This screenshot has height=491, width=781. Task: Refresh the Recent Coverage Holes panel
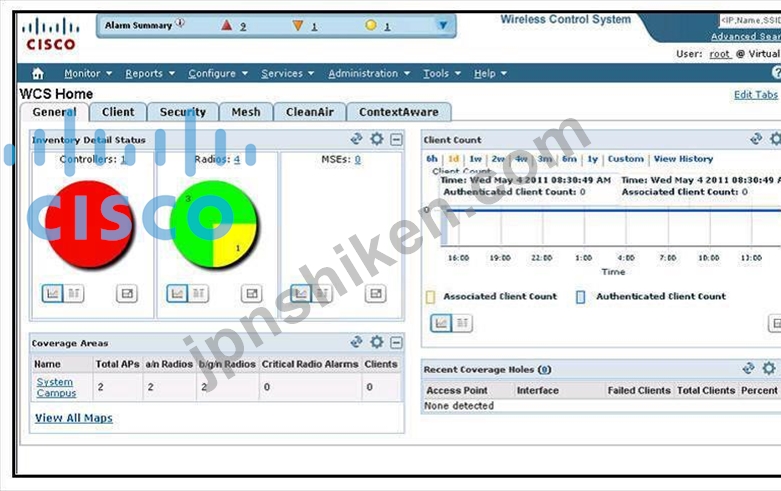tap(748, 368)
